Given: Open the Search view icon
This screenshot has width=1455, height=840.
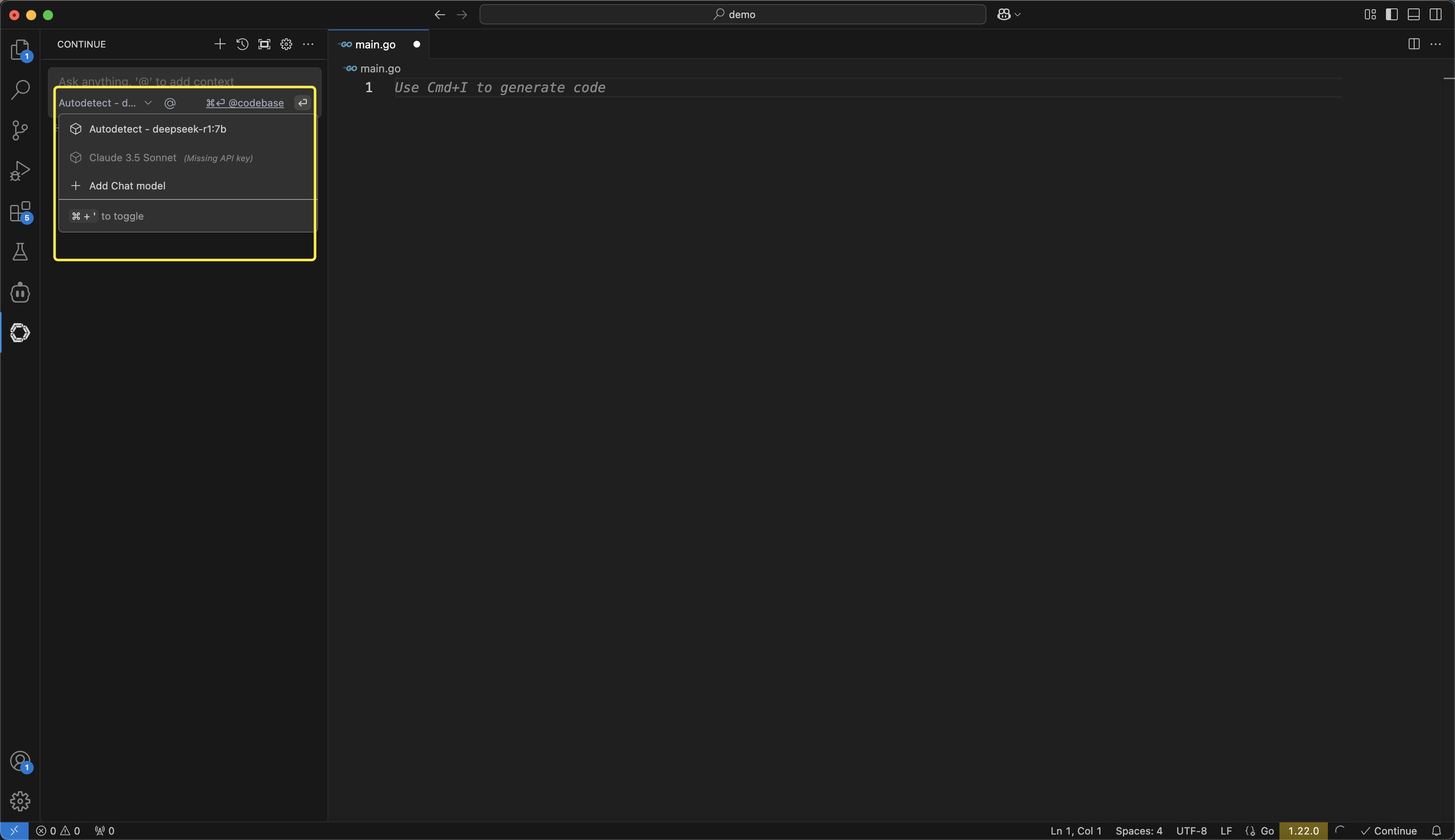Looking at the screenshot, I should 20,90.
